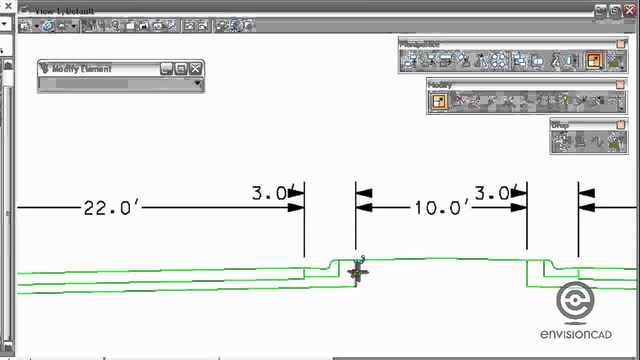Image resolution: width=640 pixels, height=360 pixels.
Task: Expand the View Attributes dropdown arrow
Action: coord(36,26)
